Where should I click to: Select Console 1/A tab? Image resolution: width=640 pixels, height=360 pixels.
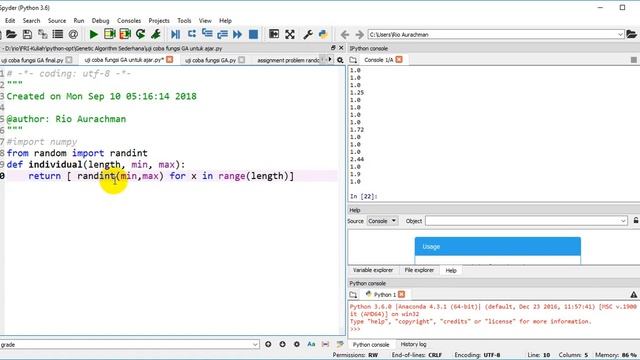pyautogui.click(x=378, y=60)
